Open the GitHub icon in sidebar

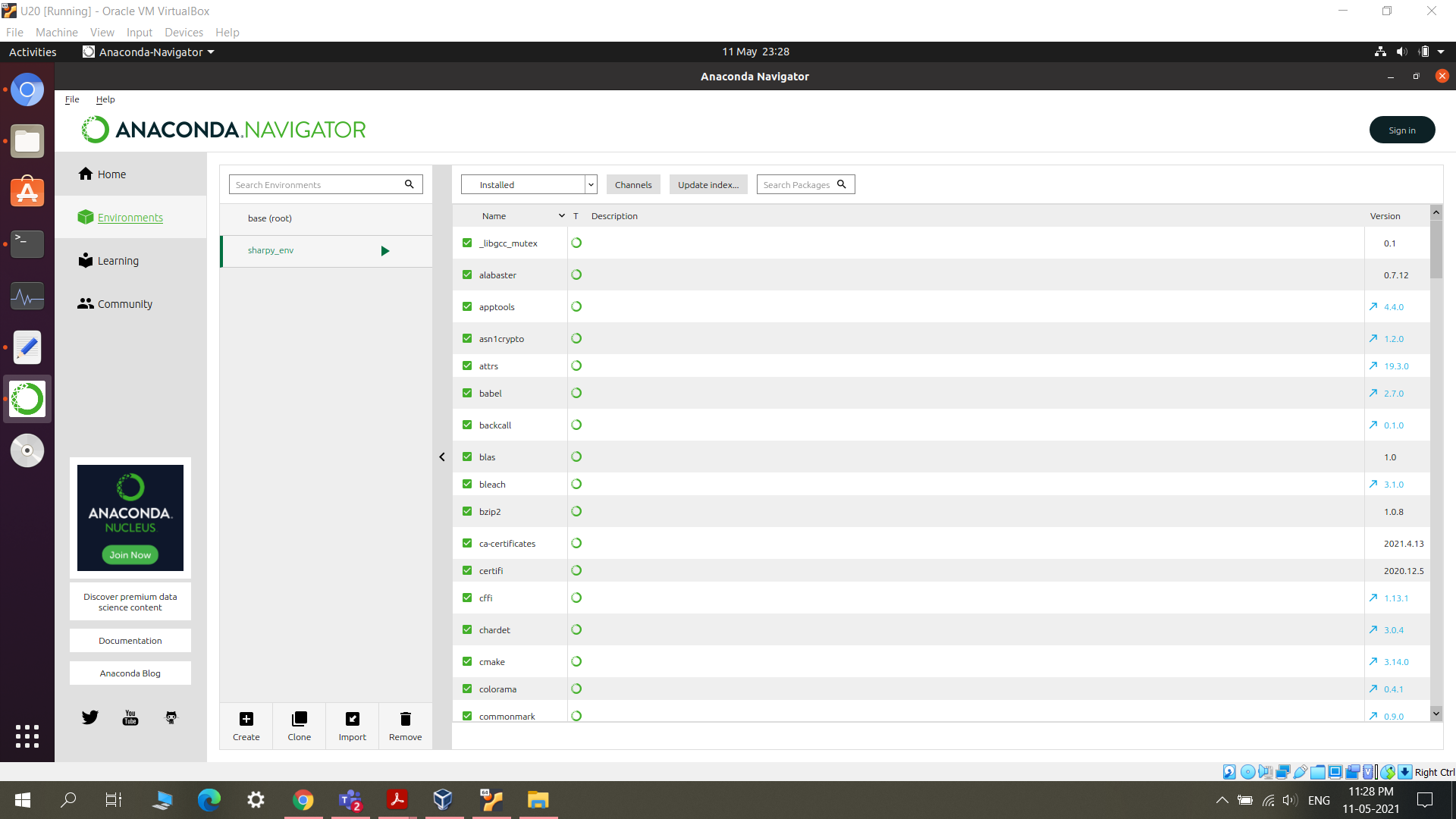point(171,717)
